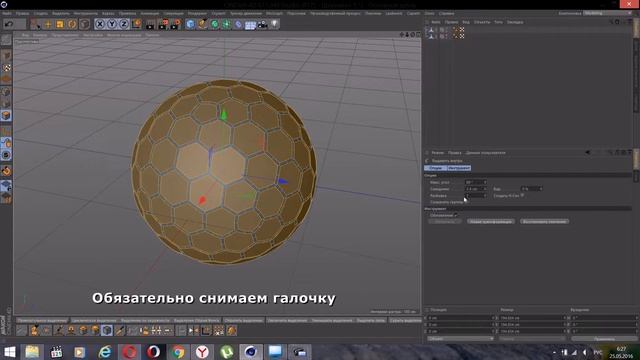Screen dimensions: 640x360
Task: Click the viewport rotate navigation icon at top-right
Action: pos(412,35)
